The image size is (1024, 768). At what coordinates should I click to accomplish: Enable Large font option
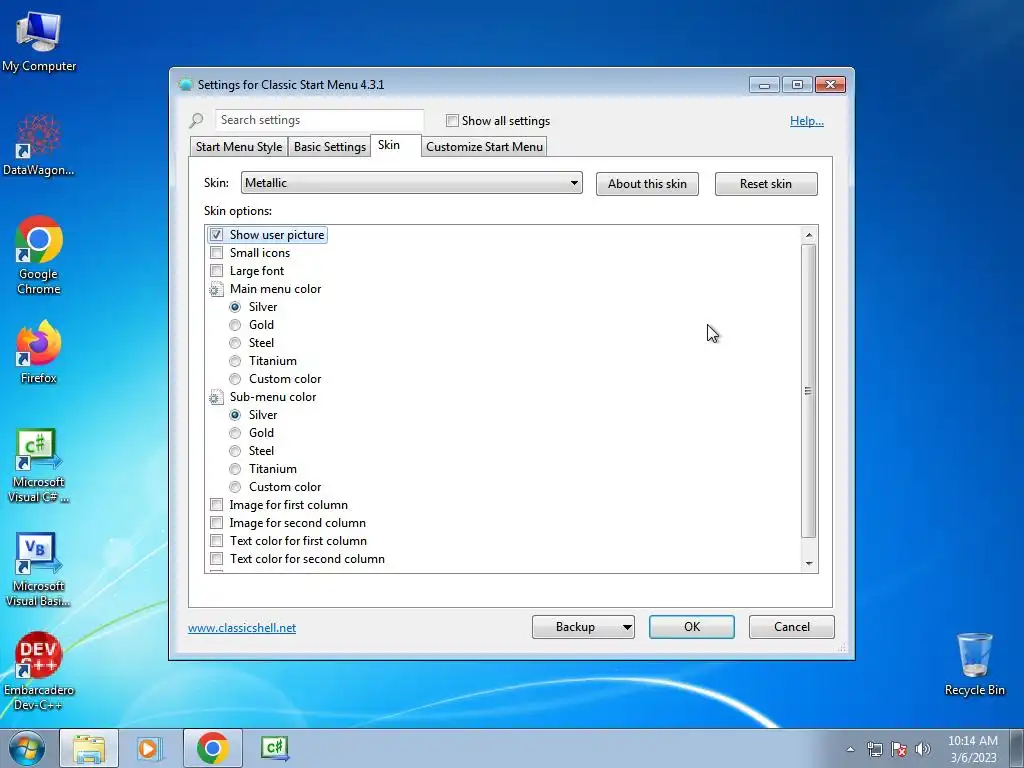coord(216,270)
